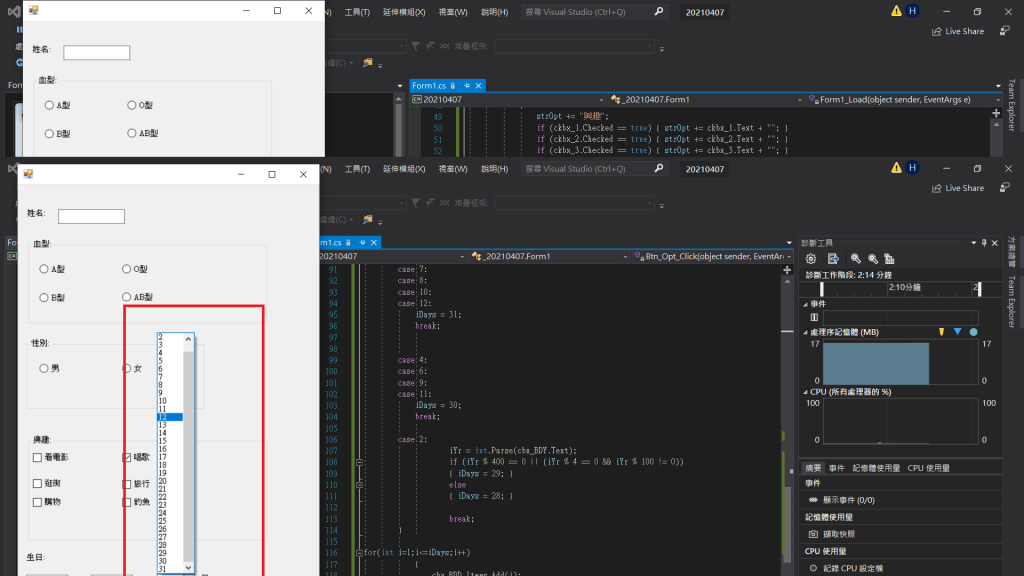Split the Form1_Load code editor

996,113
